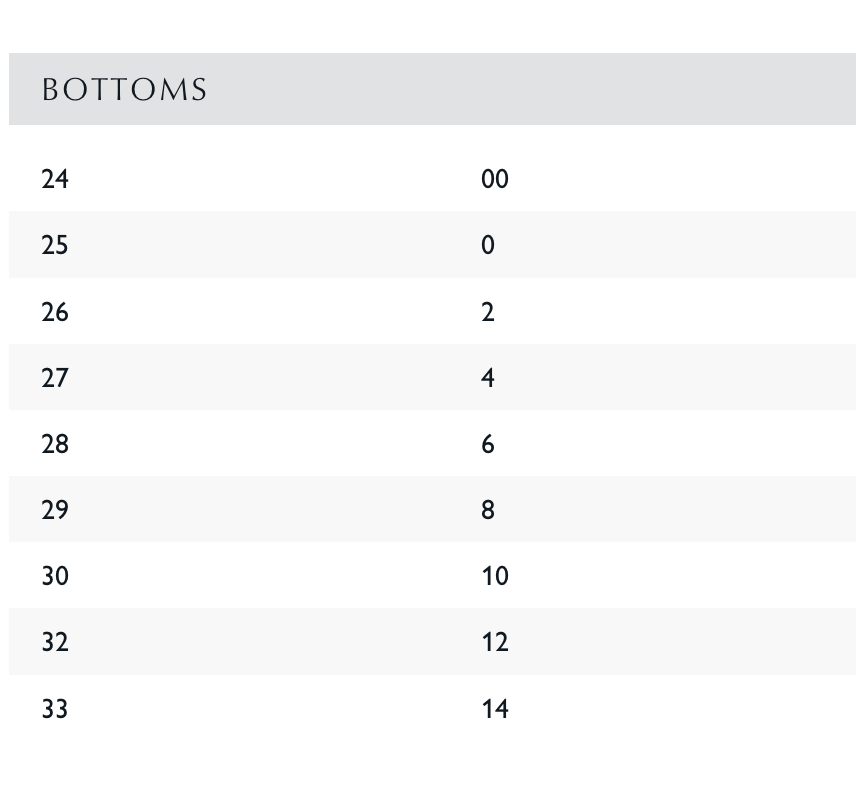
Task: Click the 00 size cell
Action: pos(495,179)
